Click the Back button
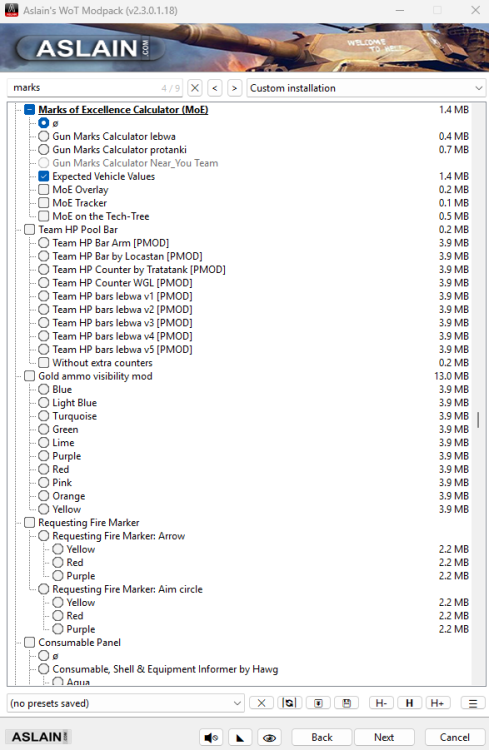Viewport: 489px width, 750px height. click(x=322, y=737)
